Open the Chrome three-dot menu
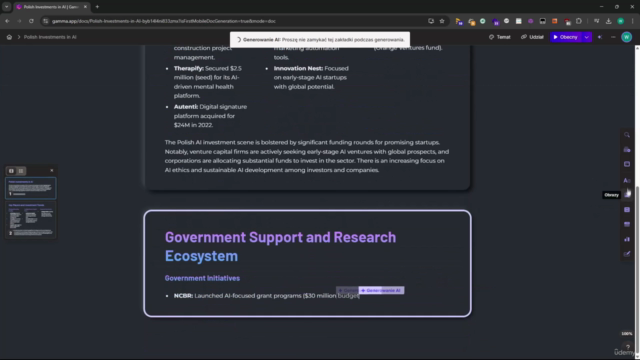 coord(632,21)
